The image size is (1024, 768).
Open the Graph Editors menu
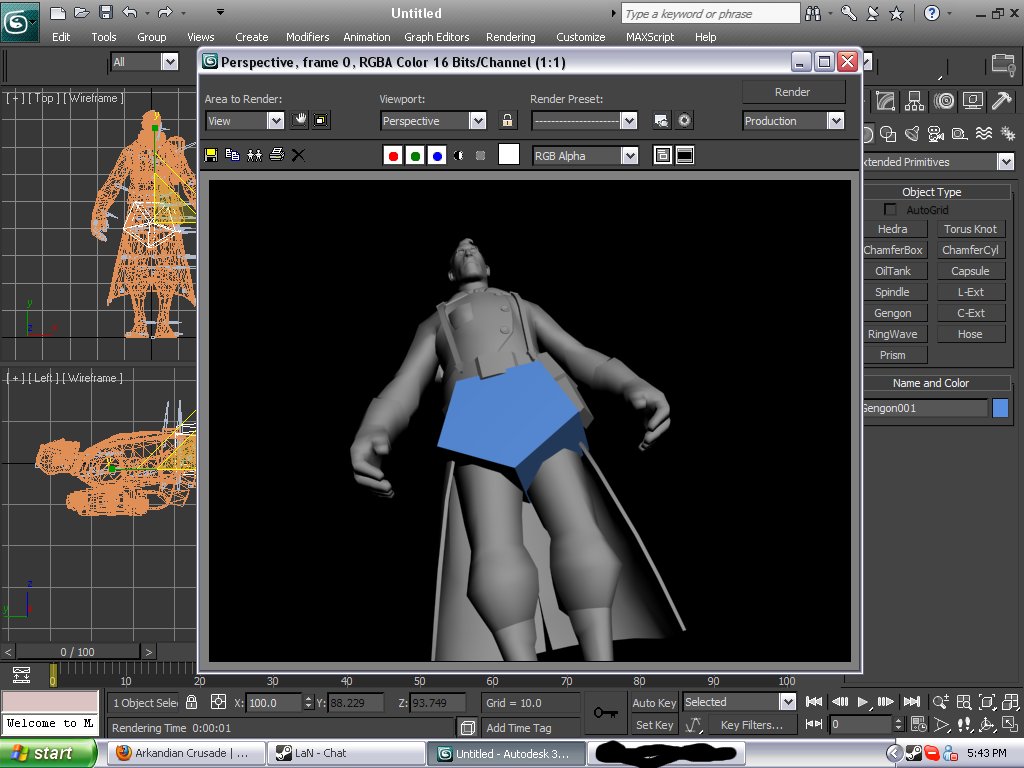436,37
